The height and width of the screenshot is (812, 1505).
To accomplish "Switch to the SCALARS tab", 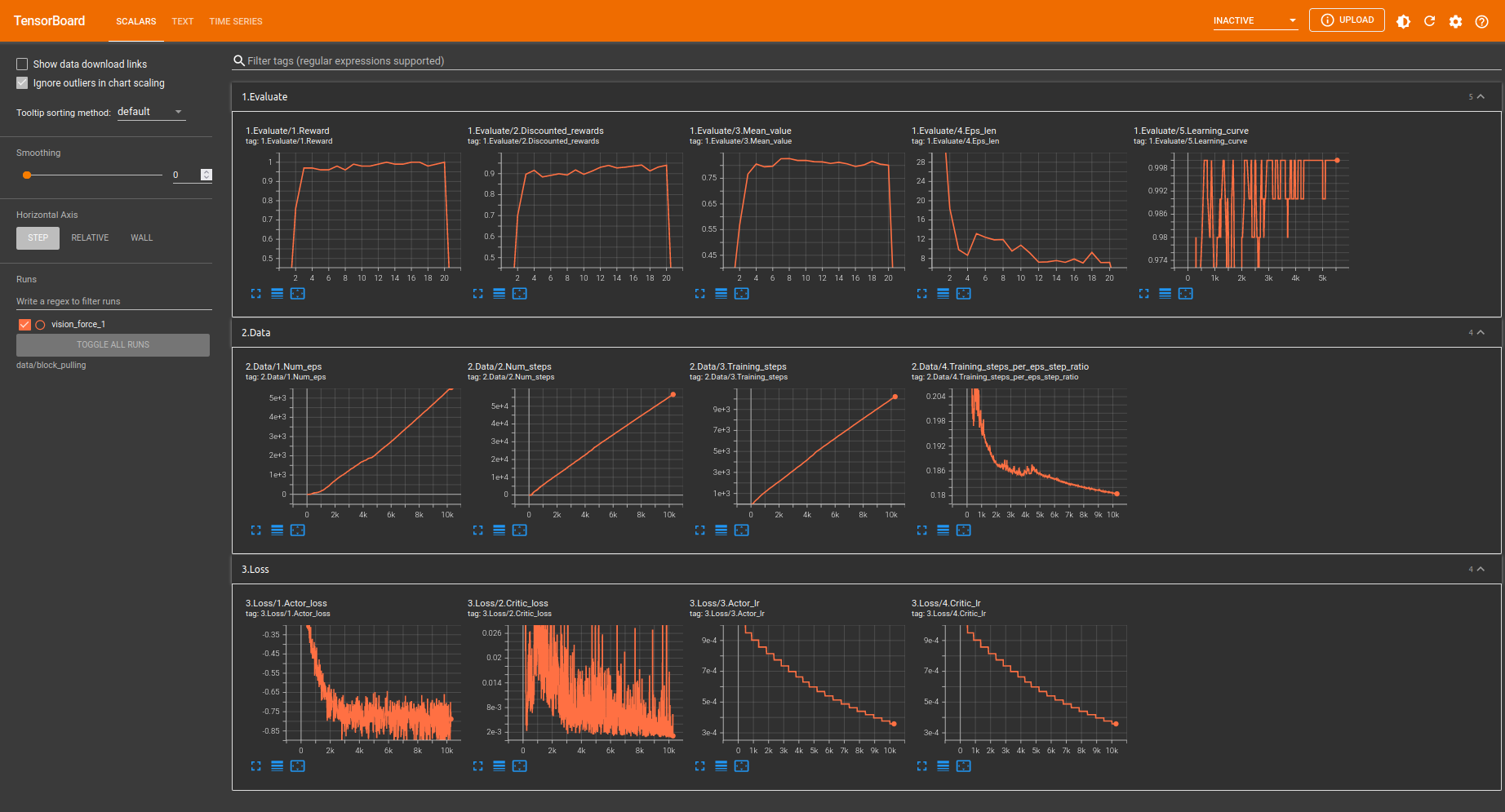I will click(136, 21).
